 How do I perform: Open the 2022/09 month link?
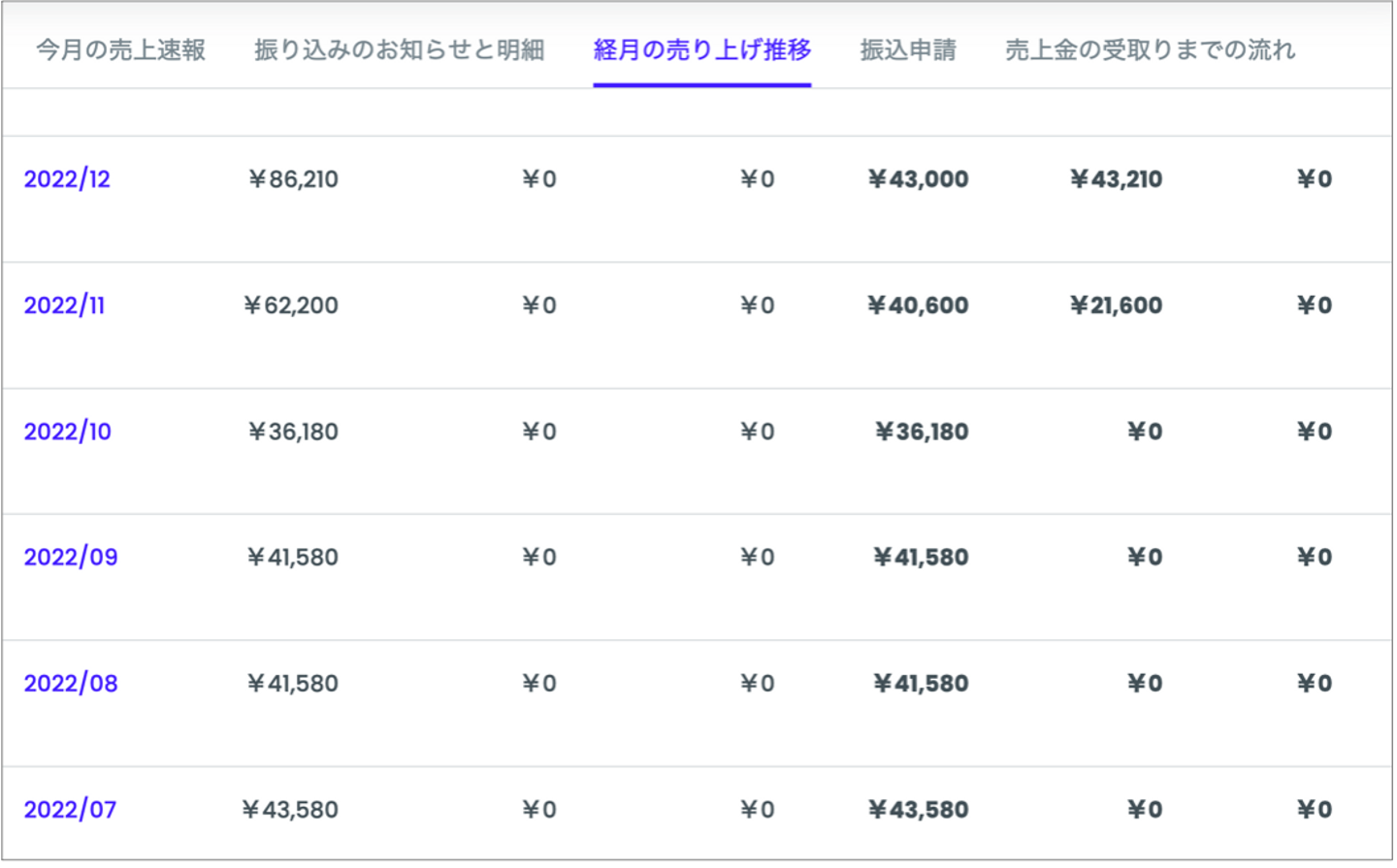coord(71,558)
